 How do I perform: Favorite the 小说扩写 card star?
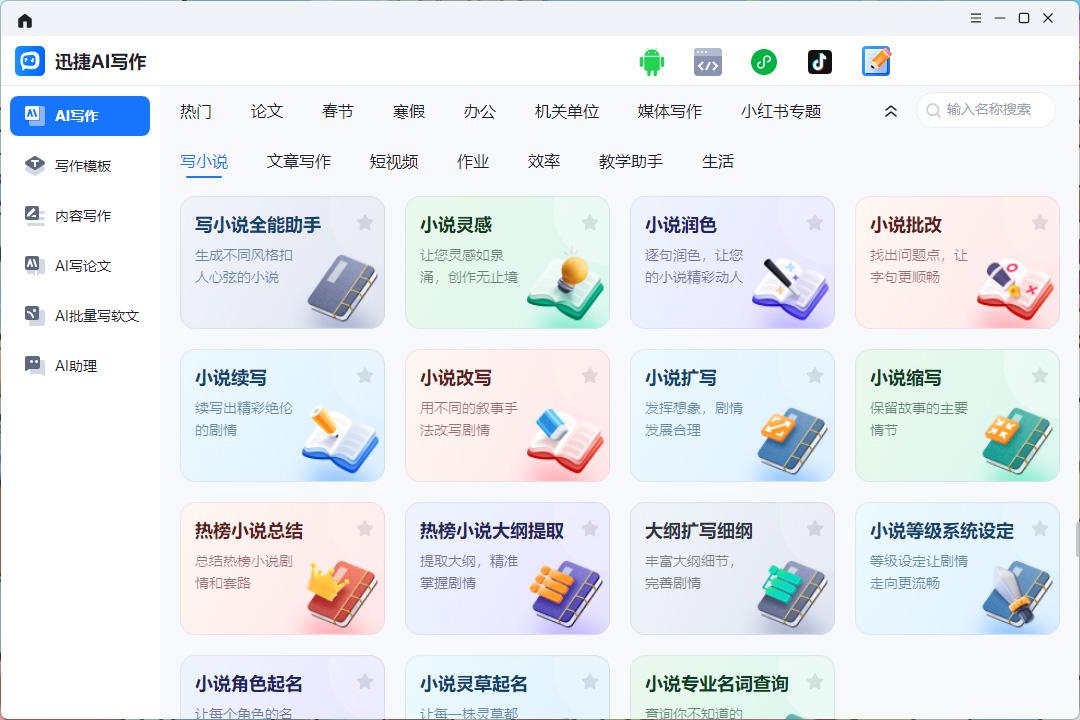815,376
